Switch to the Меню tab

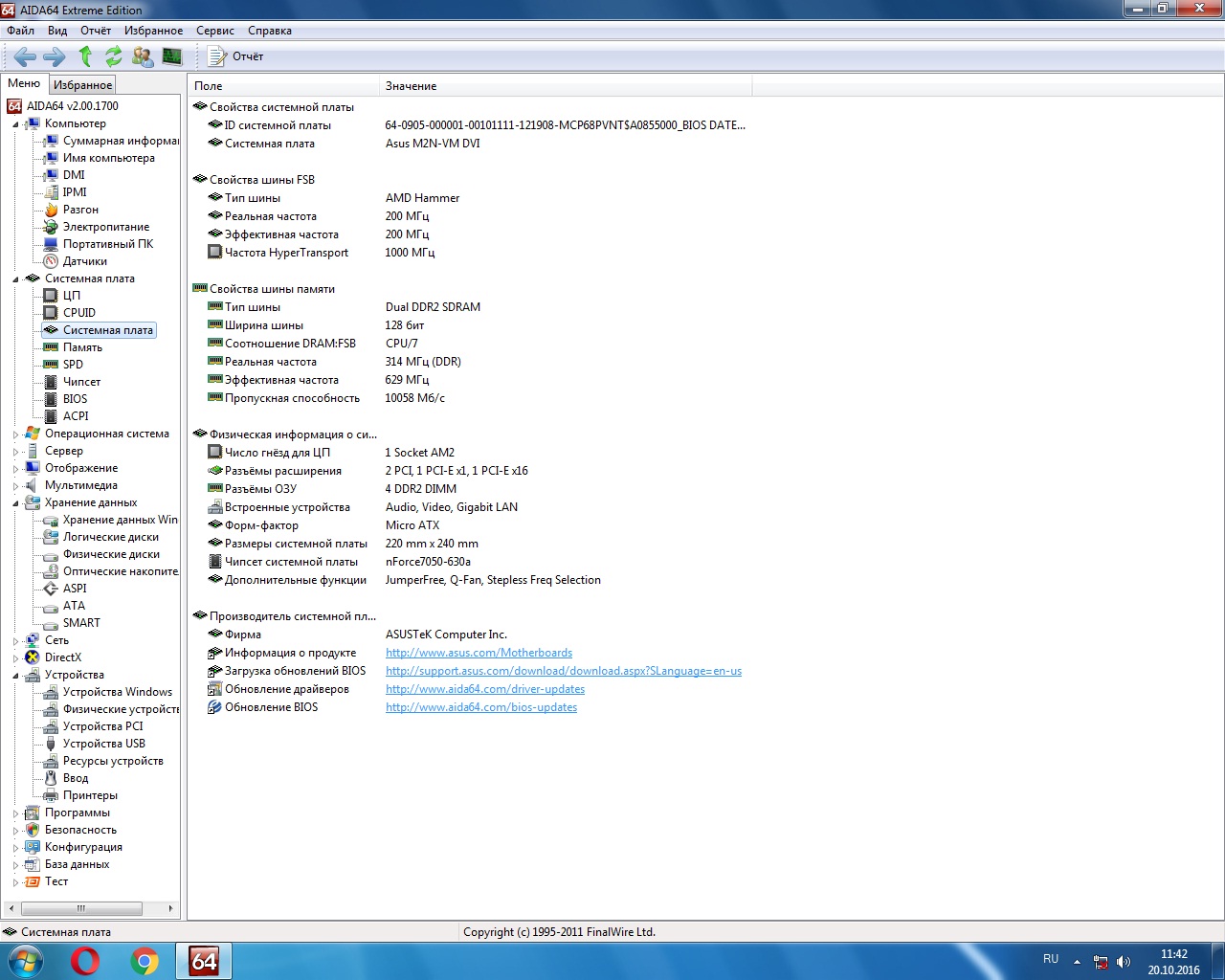24,84
